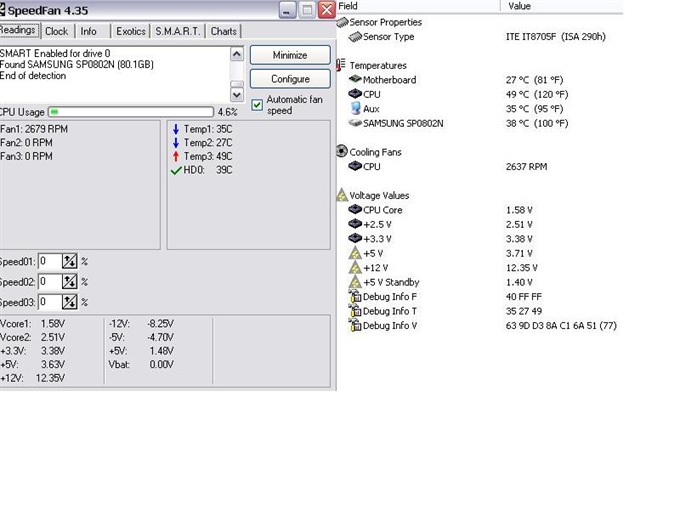Click the Cooling Fans icon
Viewport: 680px width, 510px height.
(x=342, y=152)
